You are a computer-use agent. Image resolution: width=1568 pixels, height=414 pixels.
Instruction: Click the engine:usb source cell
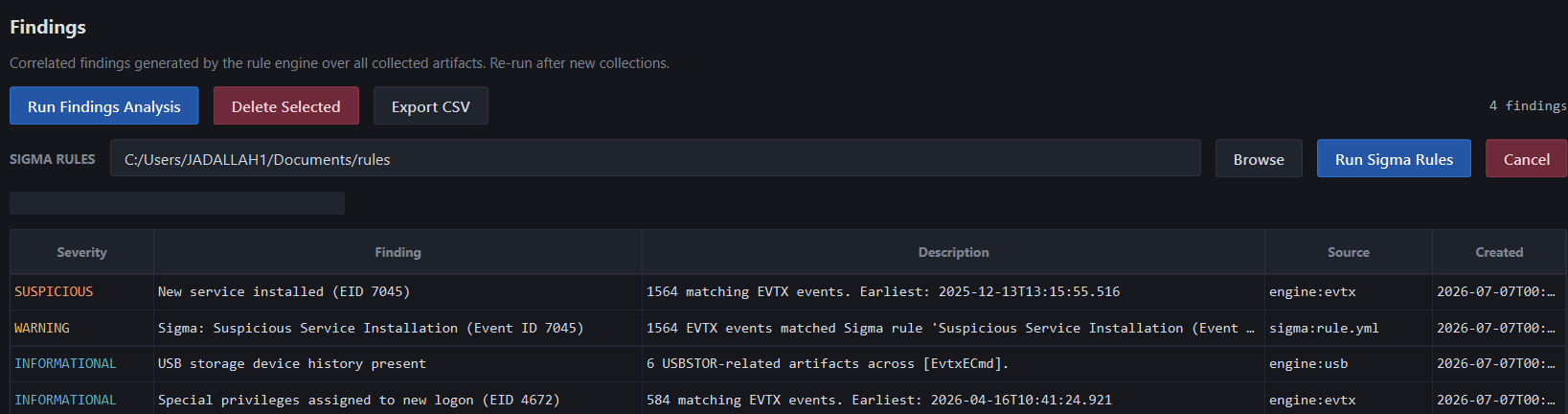[x=1308, y=363]
